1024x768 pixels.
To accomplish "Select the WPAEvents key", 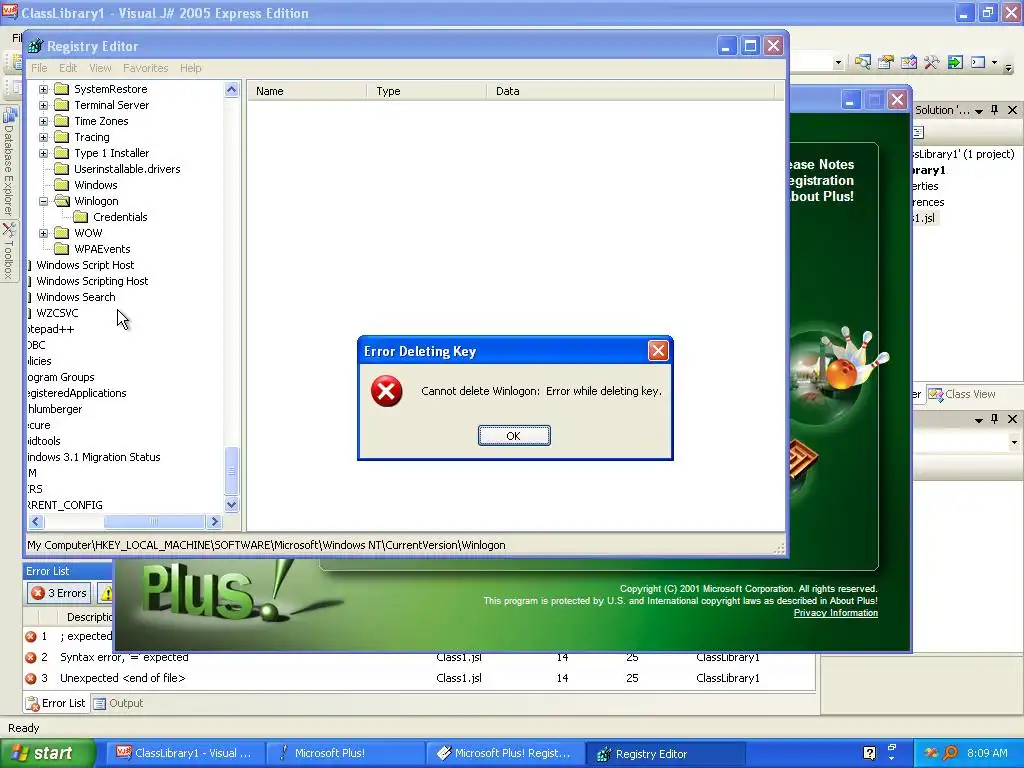I will (x=102, y=249).
